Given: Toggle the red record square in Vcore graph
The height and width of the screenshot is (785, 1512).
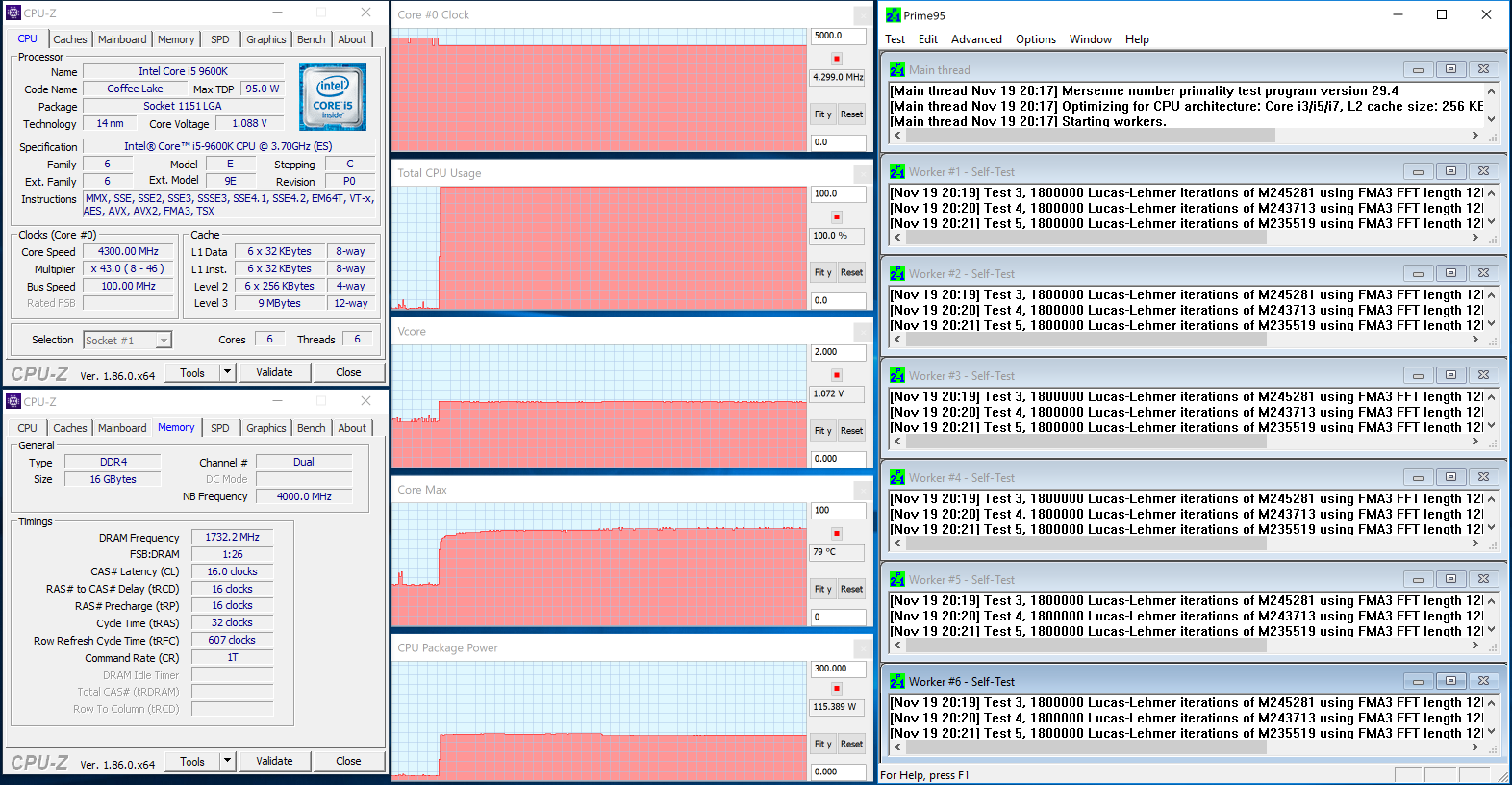Looking at the screenshot, I should click(837, 375).
